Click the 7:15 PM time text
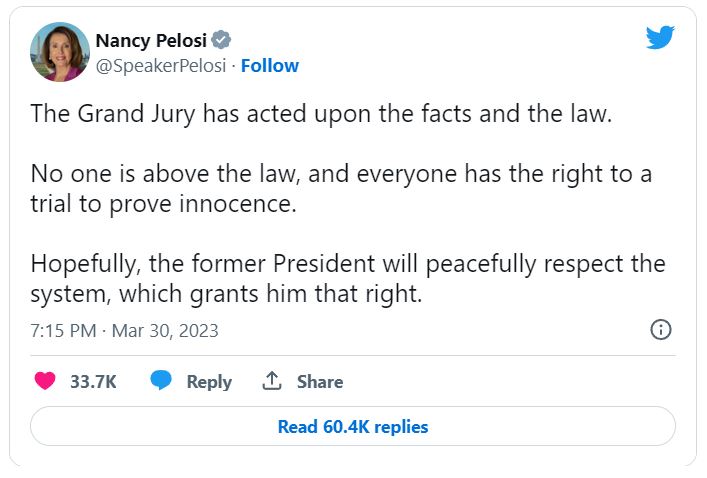The width and height of the screenshot is (707, 478). click(62, 330)
